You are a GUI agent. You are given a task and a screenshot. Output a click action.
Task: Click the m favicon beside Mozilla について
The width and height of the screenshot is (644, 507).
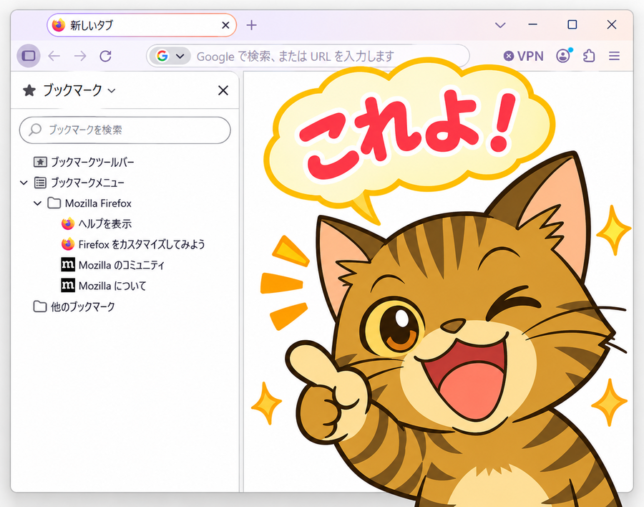click(68, 285)
